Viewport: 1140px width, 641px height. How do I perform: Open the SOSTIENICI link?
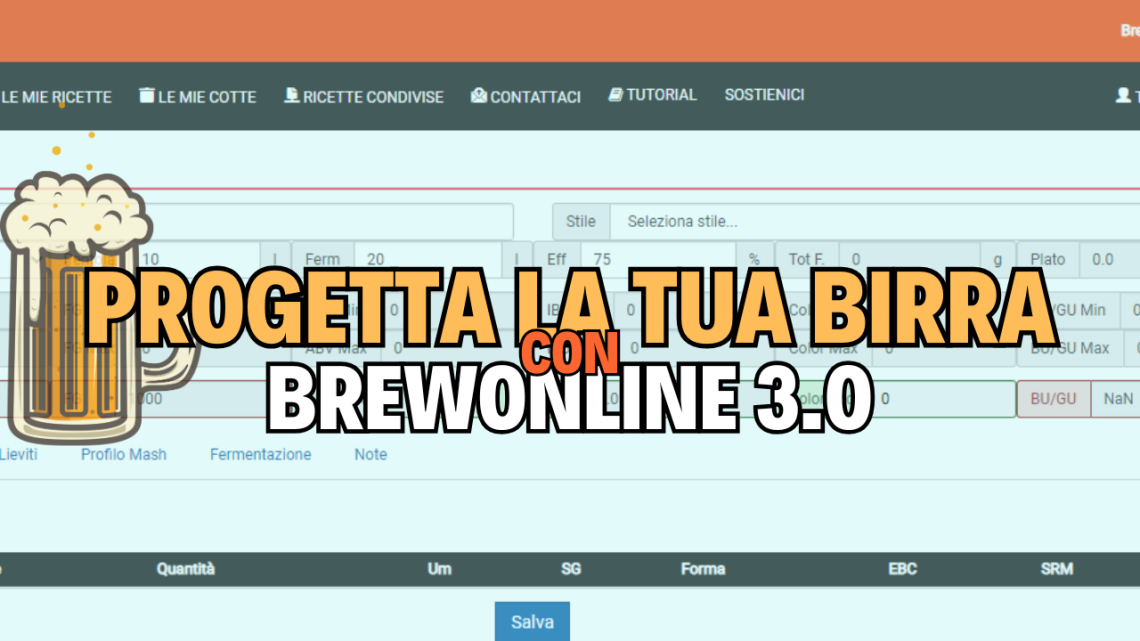(x=764, y=95)
